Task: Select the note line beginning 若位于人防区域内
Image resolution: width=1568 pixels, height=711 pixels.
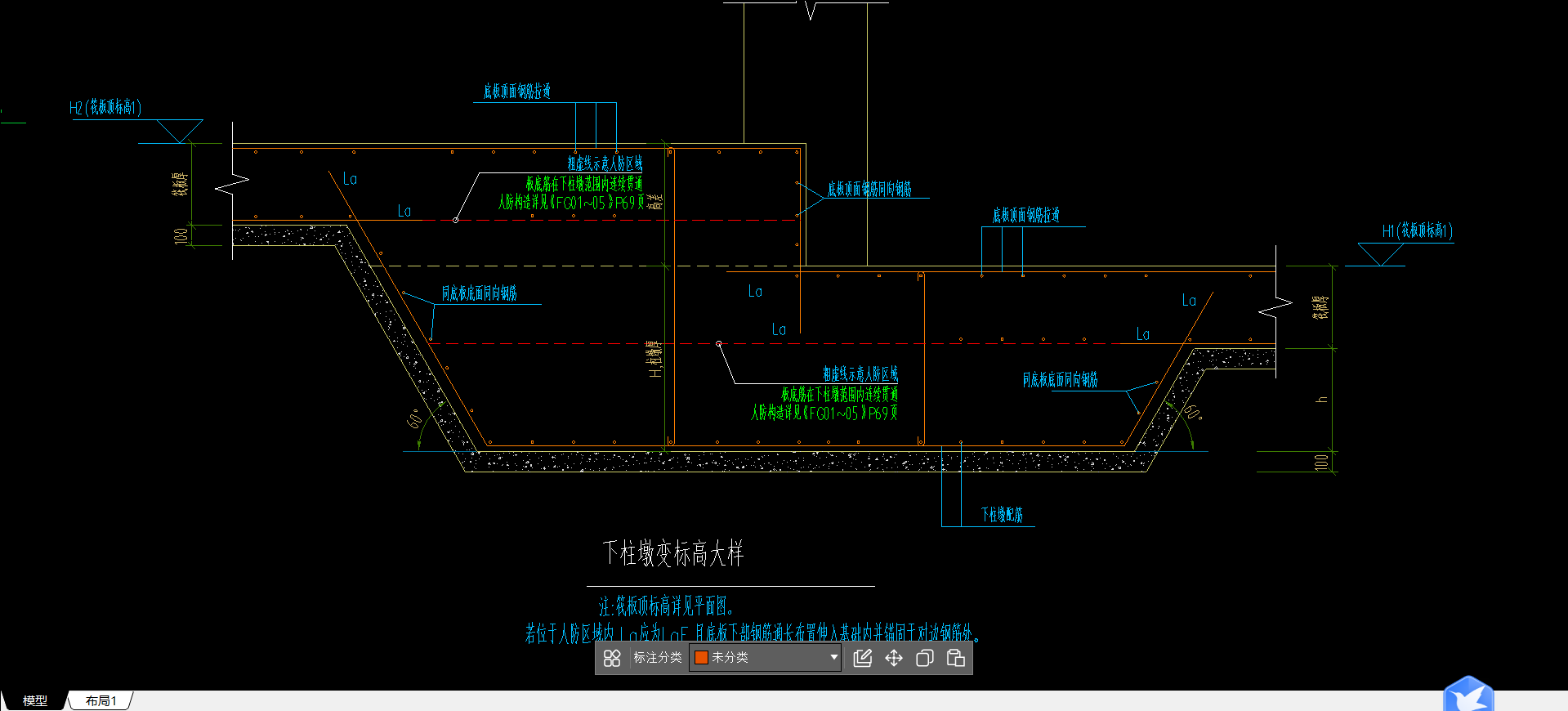Action: click(753, 633)
